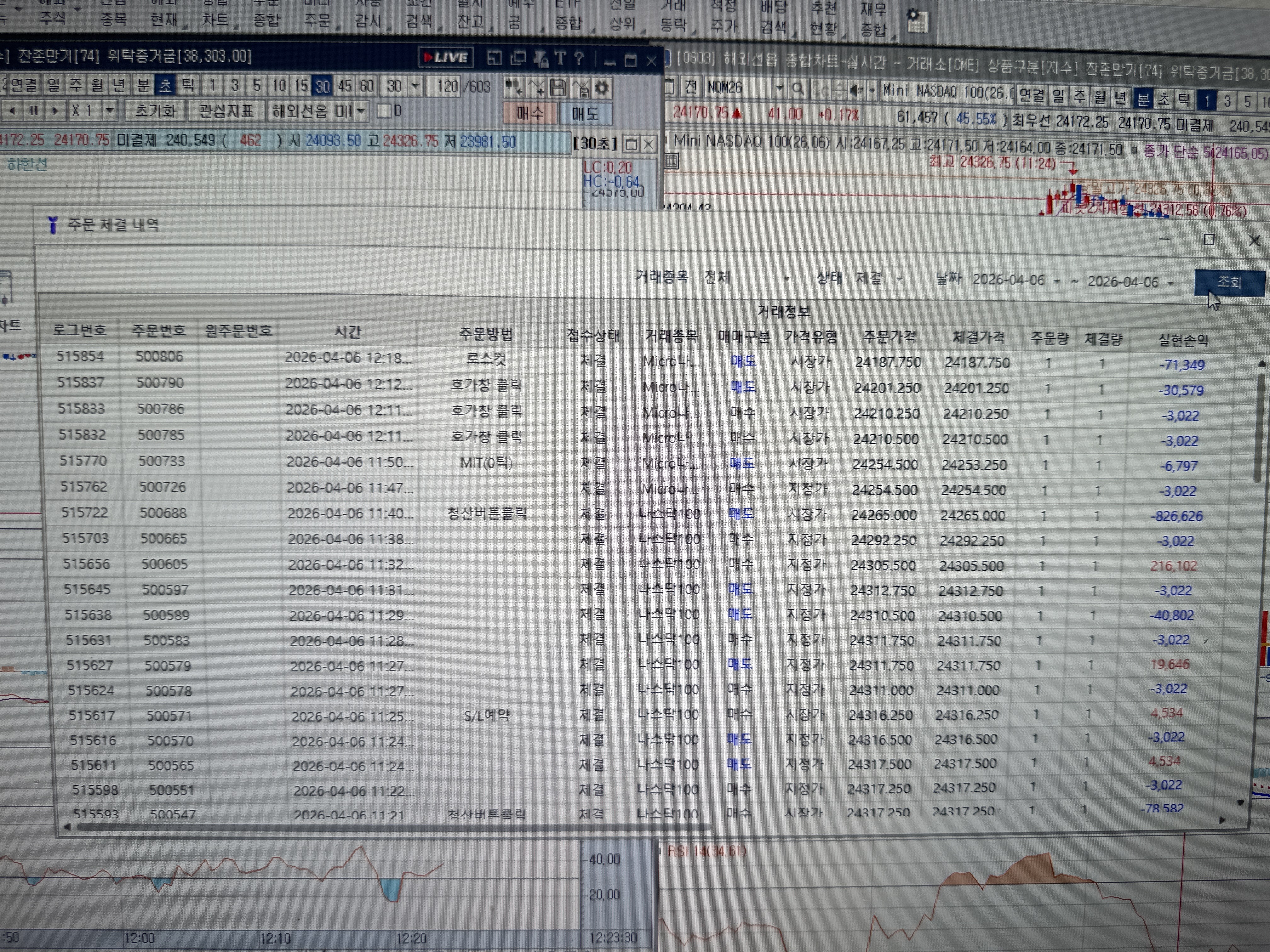The image size is (1270, 952).
Task: Open chart settings gear icon
Action: (x=601, y=88)
